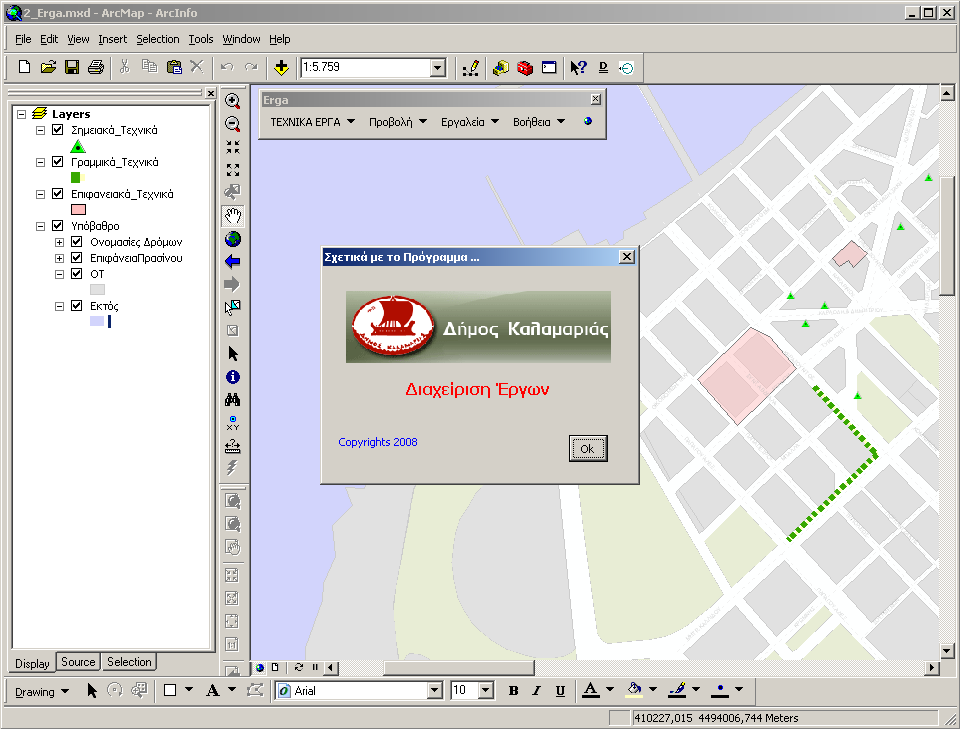Select the Pan hand tool
The image size is (960, 729).
233,215
